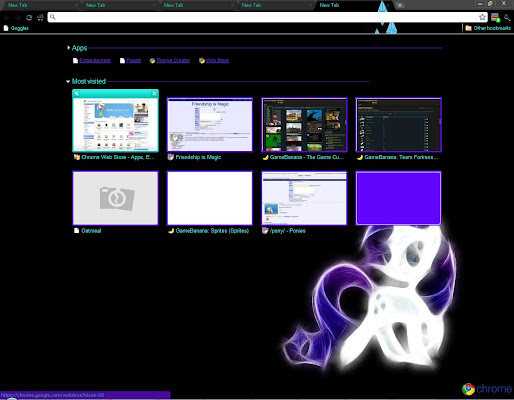Click the 'GameBanana: Team Fortress...' title
514x400 pixels.
tap(401, 157)
